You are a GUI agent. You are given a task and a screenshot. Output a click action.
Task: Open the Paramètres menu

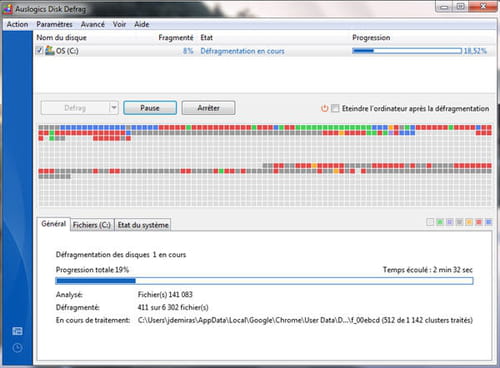coord(54,24)
